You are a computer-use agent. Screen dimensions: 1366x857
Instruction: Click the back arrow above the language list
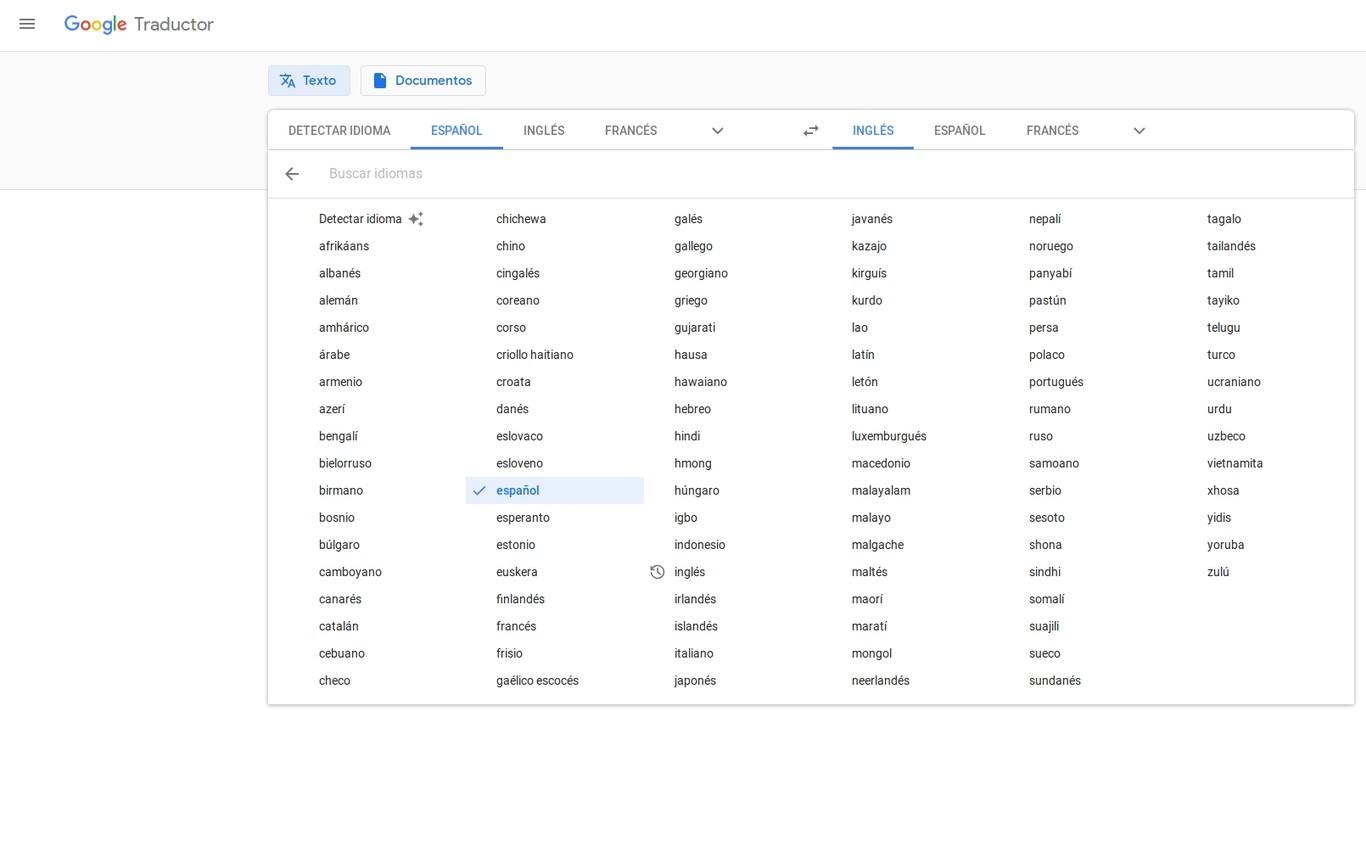coord(291,173)
